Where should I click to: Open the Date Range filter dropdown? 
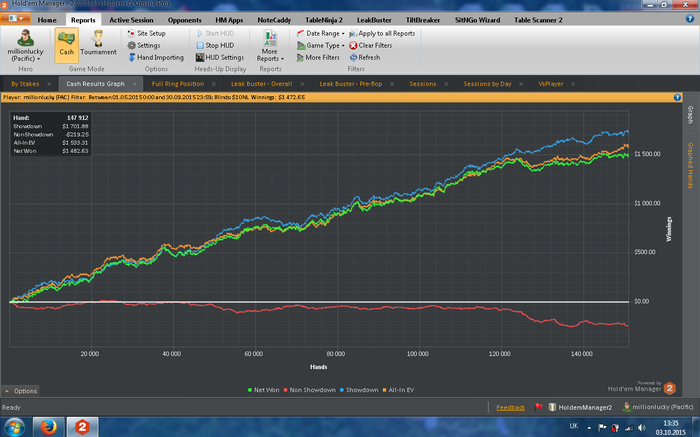321,33
